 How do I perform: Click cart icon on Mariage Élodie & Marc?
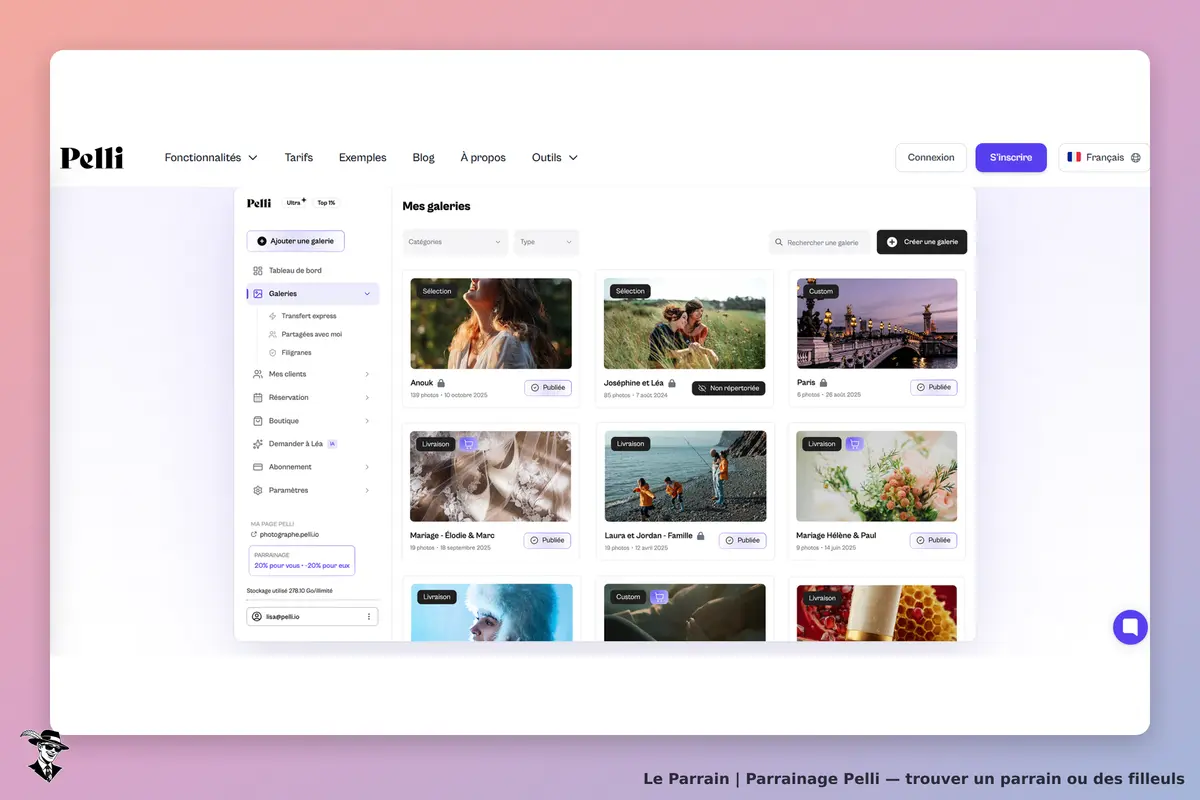468,444
